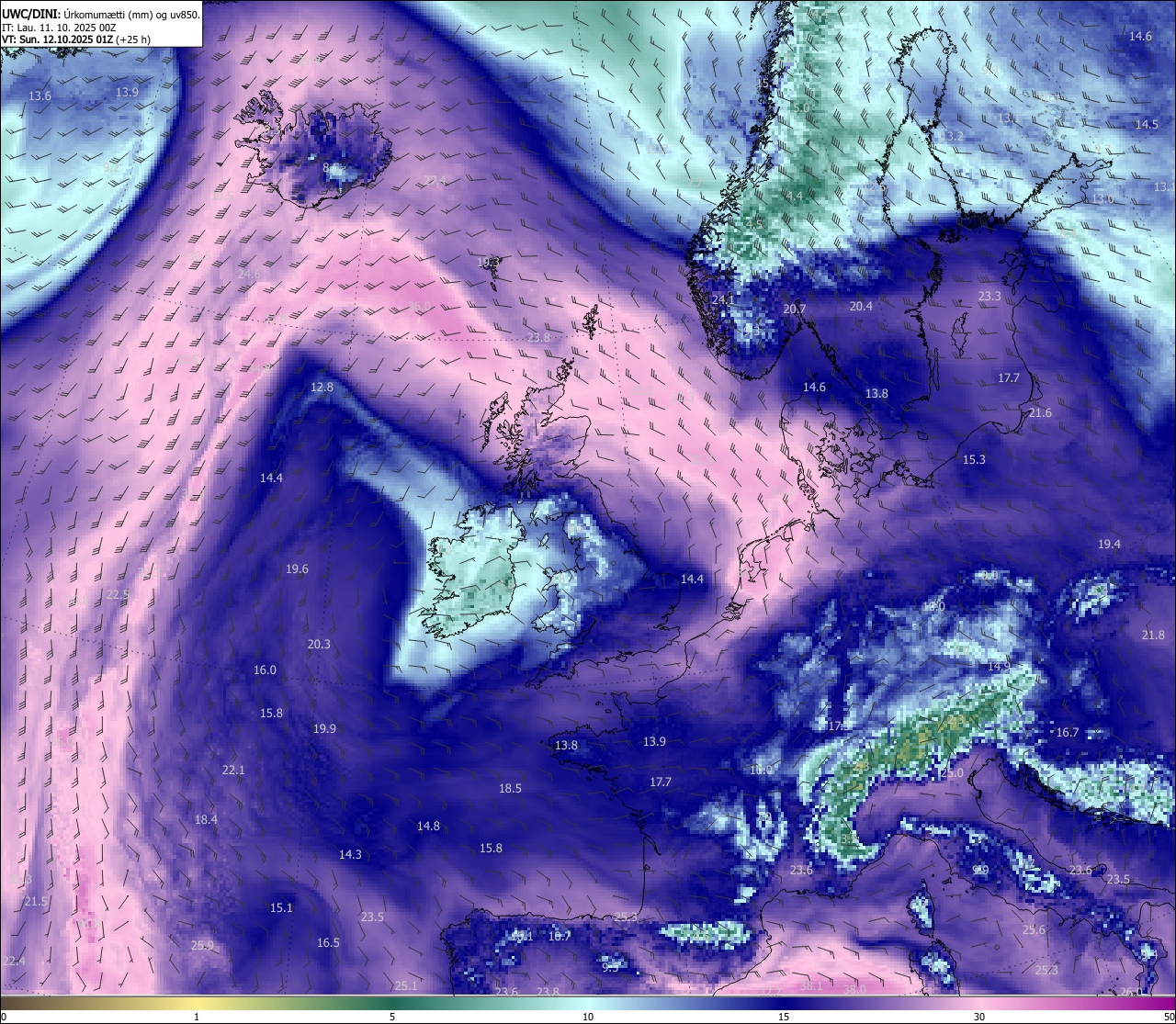Image resolution: width=1176 pixels, height=1024 pixels.
Task: Click the 22.1 value label
Action: click(x=233, y=771)
